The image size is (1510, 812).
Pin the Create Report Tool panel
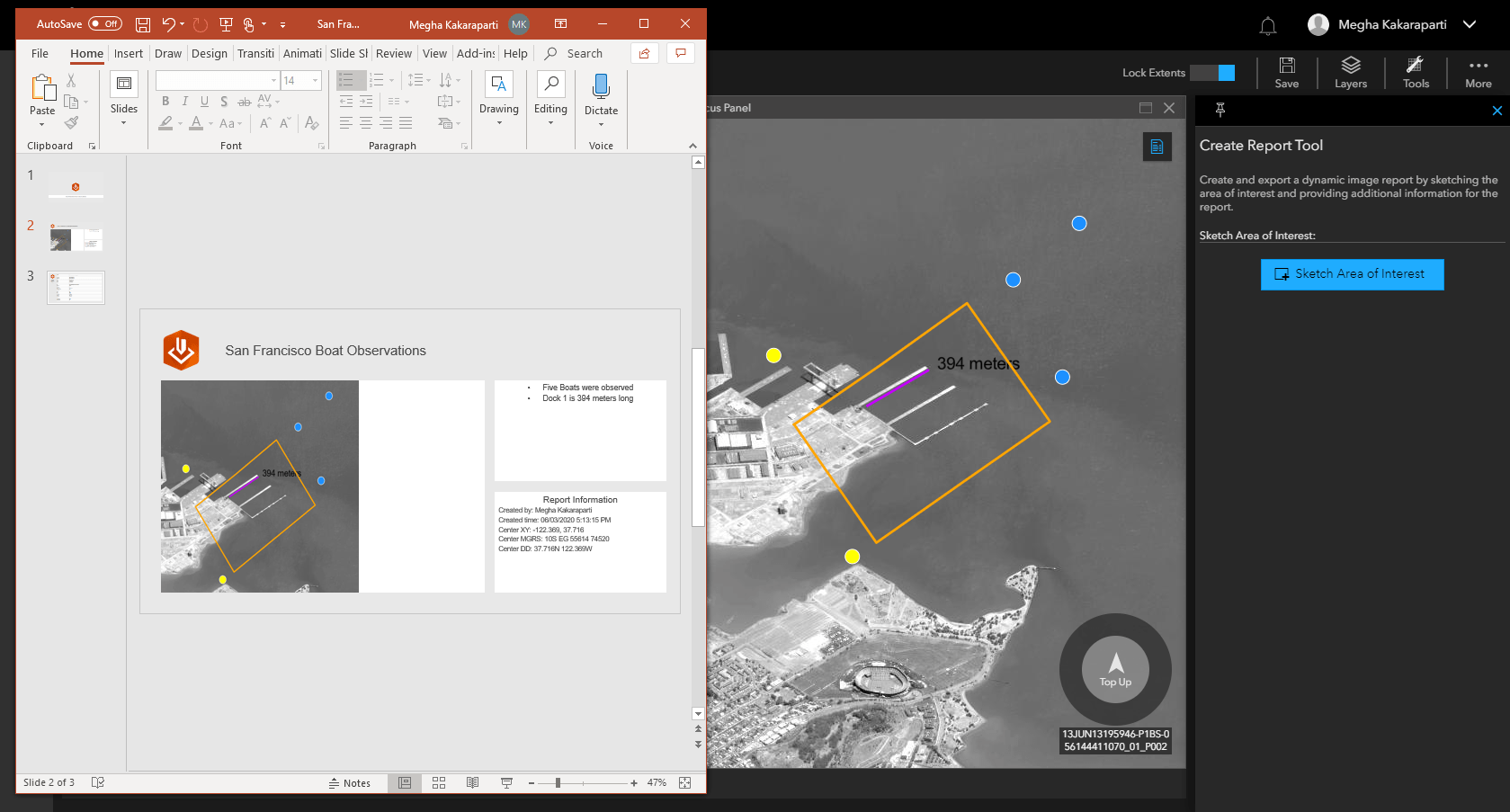point(1220,108)
